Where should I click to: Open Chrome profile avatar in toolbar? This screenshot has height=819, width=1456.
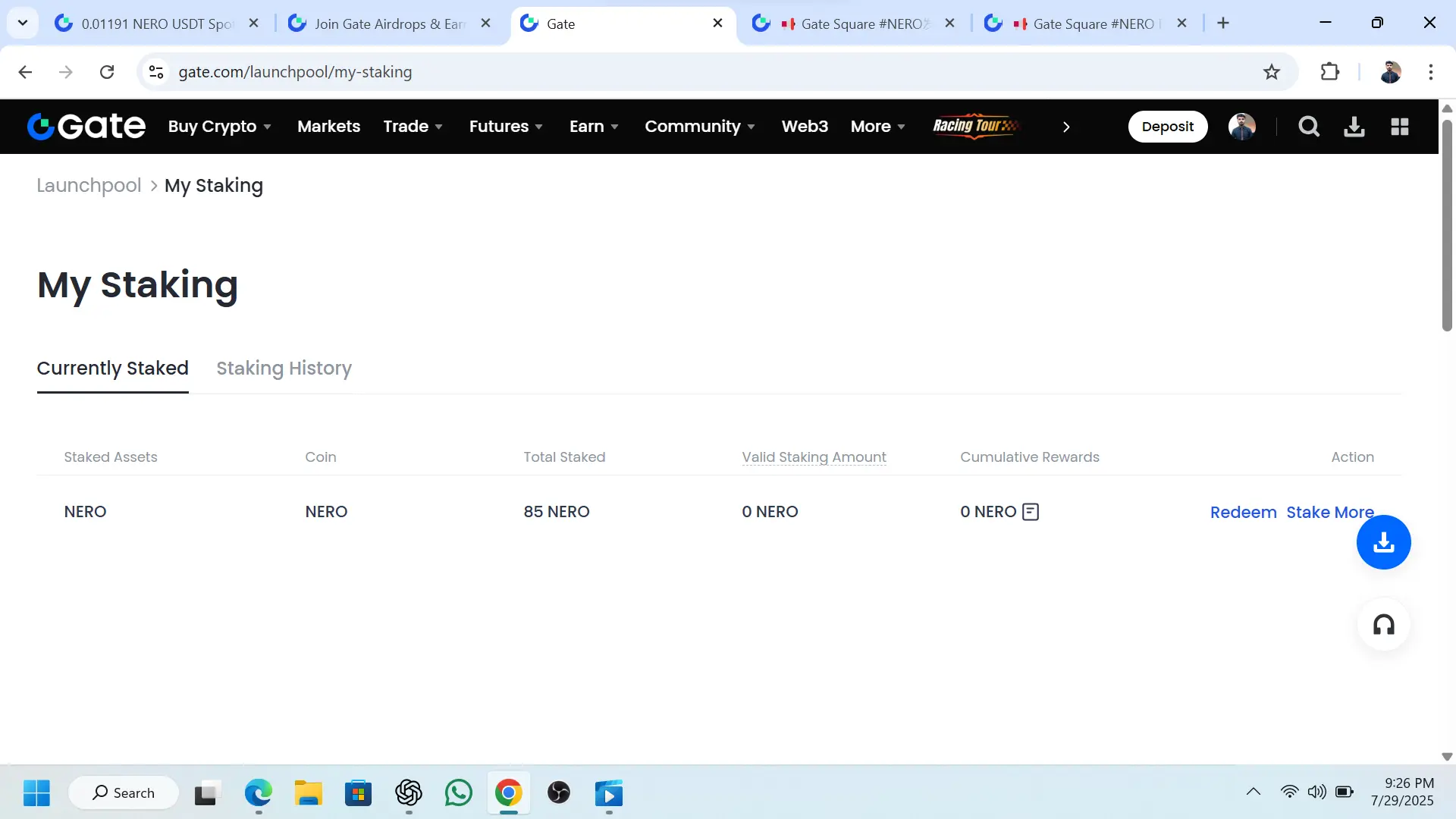1391,72
